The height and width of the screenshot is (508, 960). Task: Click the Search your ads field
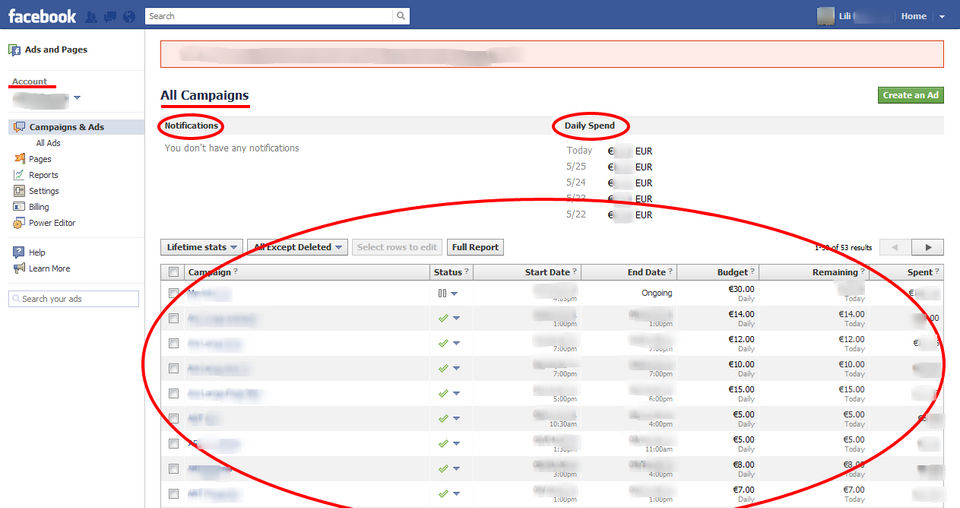[73, 299]
